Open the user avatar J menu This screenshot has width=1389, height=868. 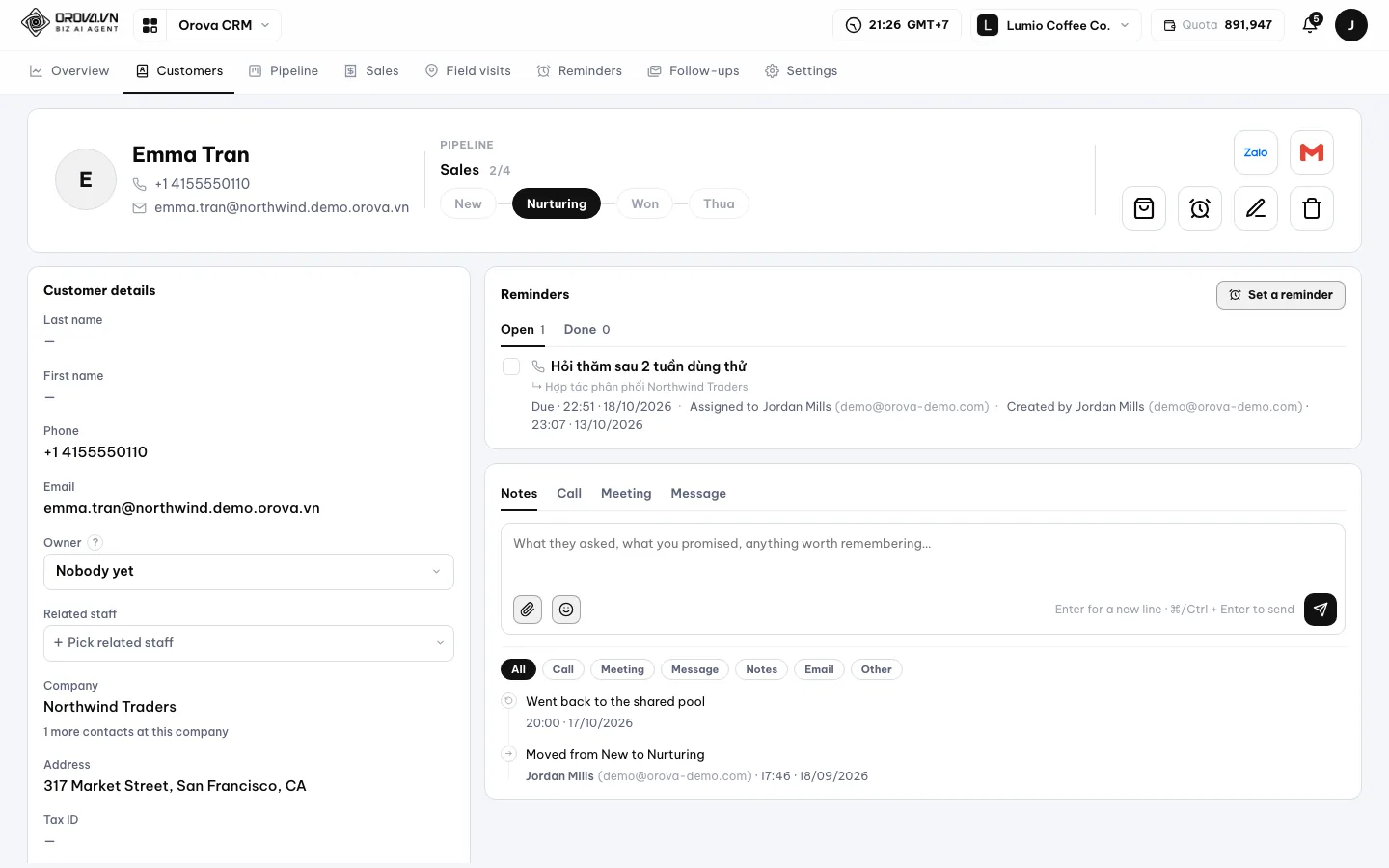(x=1350, y=25)
